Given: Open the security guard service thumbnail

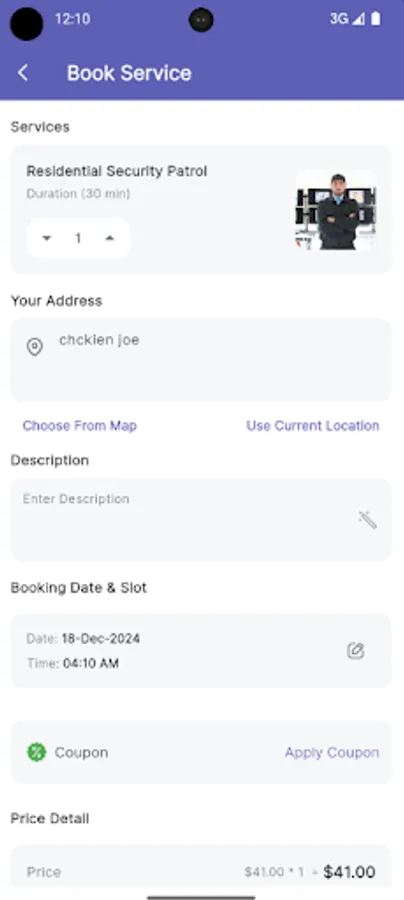Looking at the screenshot, I should tap(336, 210).
